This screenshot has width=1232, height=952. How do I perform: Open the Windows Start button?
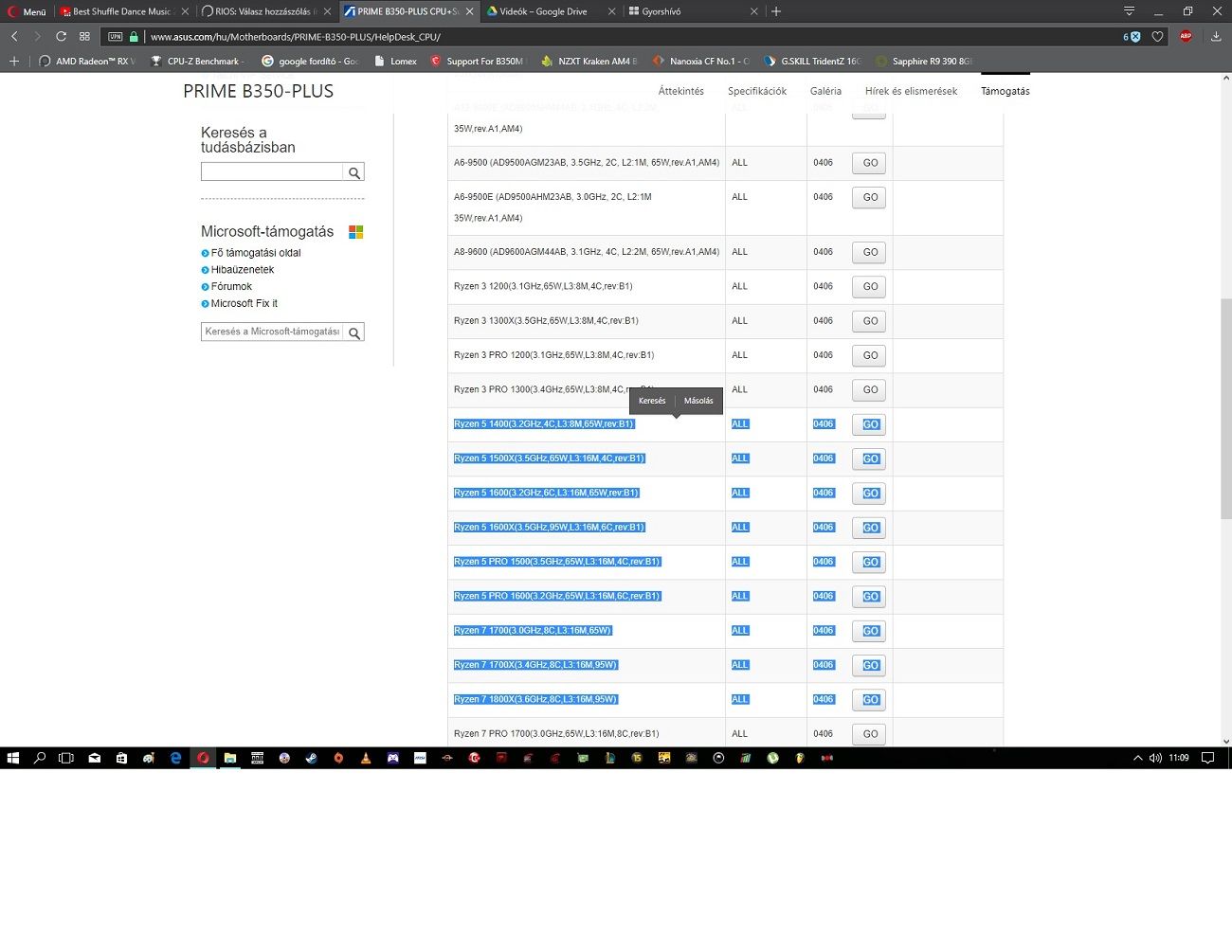pyautogui.click(x=13, y=758)
